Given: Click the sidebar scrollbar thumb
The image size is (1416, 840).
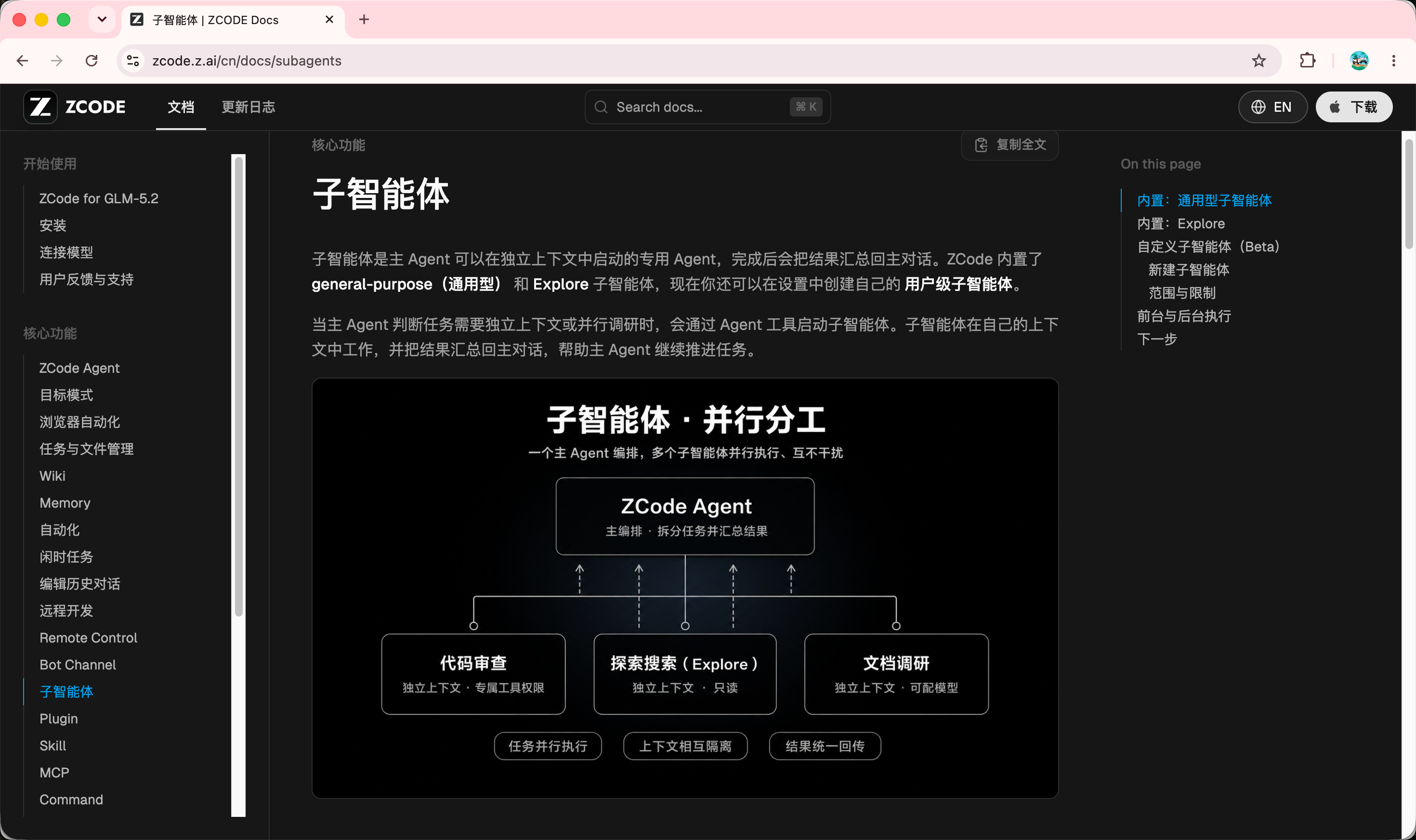Looking at the screenshot, I should click(x=239, y=387).
